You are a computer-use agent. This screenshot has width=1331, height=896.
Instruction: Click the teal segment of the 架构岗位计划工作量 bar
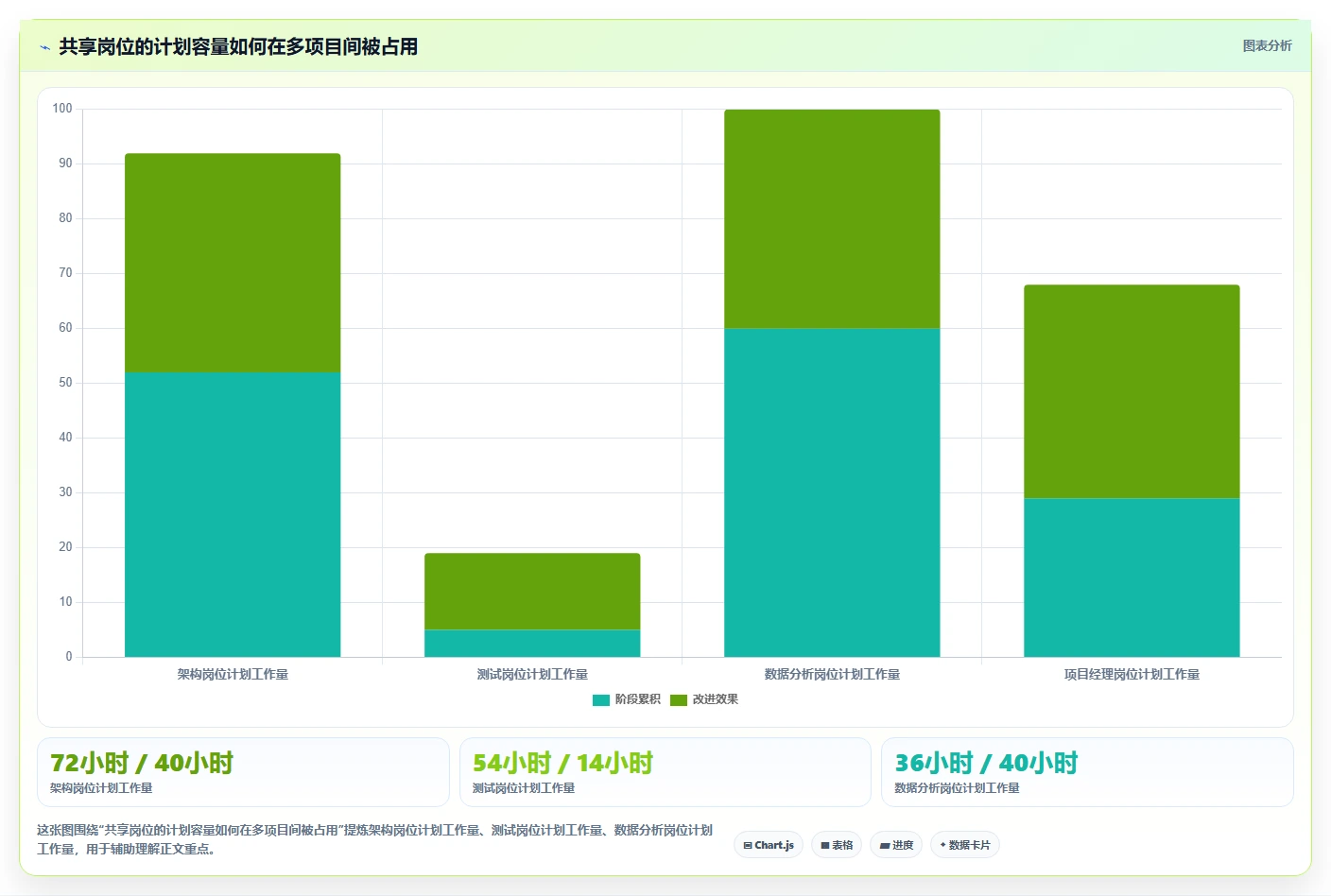coord(233,514)
